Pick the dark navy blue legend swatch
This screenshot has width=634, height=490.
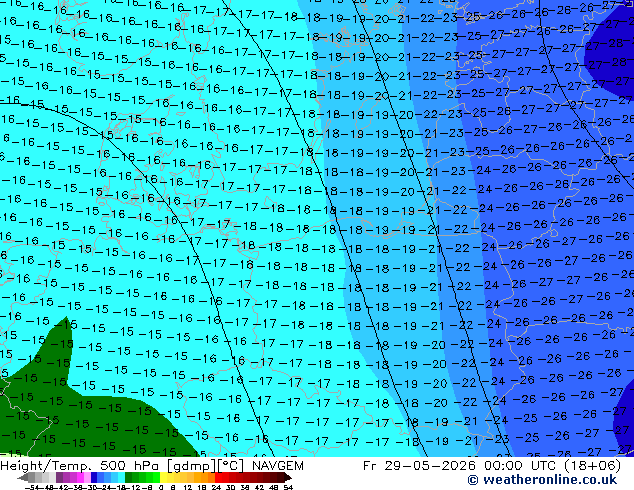point(94,478)
